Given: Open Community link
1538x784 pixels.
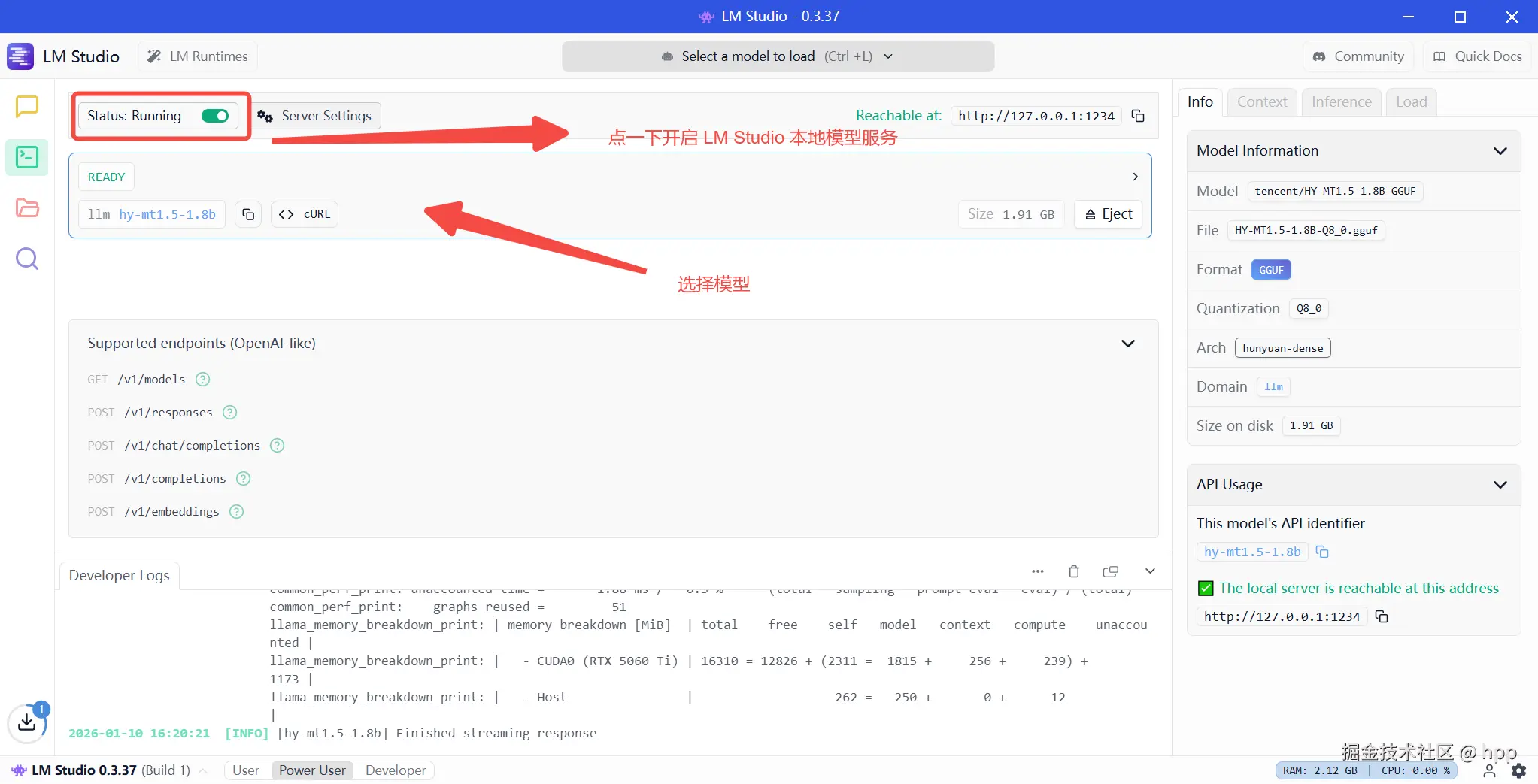Looking at the screenshot, I should click(1358, 56).
